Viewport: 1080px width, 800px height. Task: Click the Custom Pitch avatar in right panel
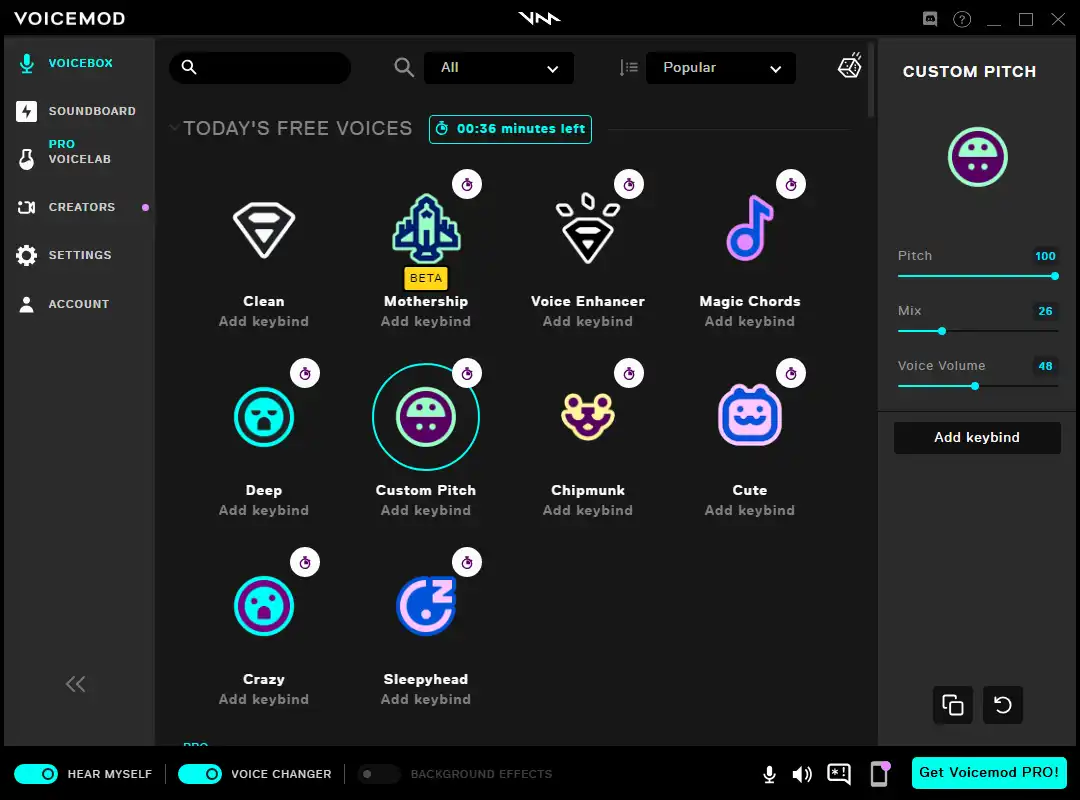tap(977, 157)
